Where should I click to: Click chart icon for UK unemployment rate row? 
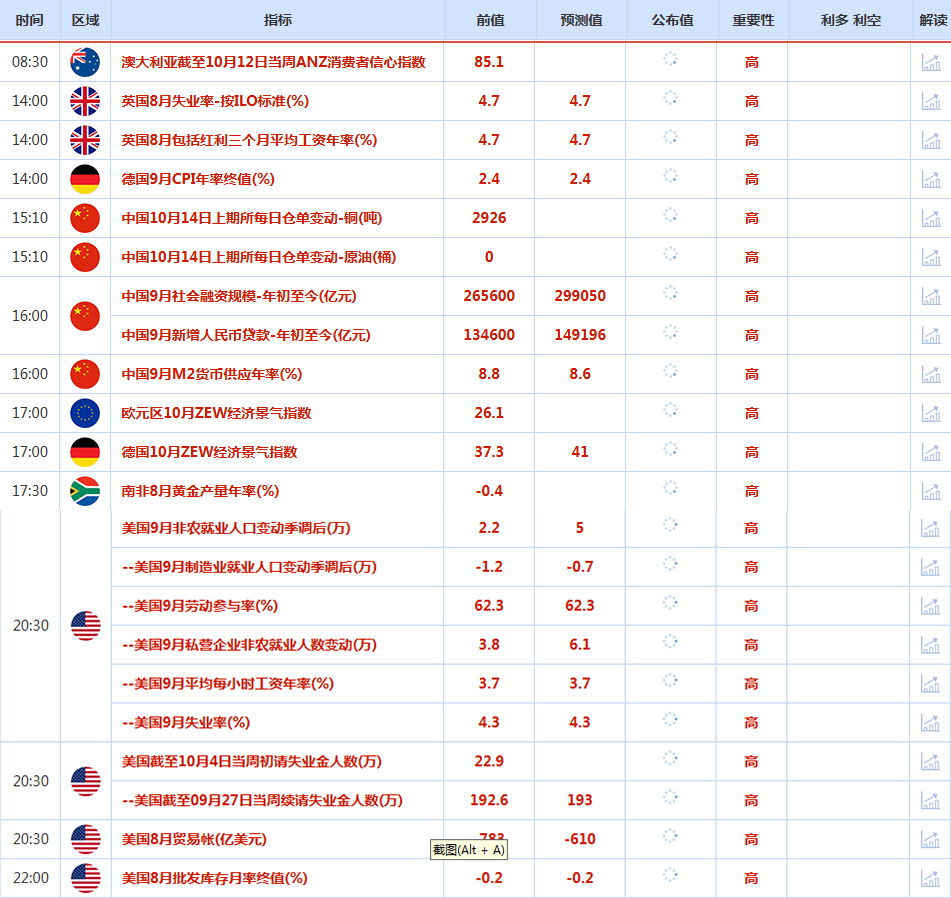pyautogui.click(x=931, y=101)
